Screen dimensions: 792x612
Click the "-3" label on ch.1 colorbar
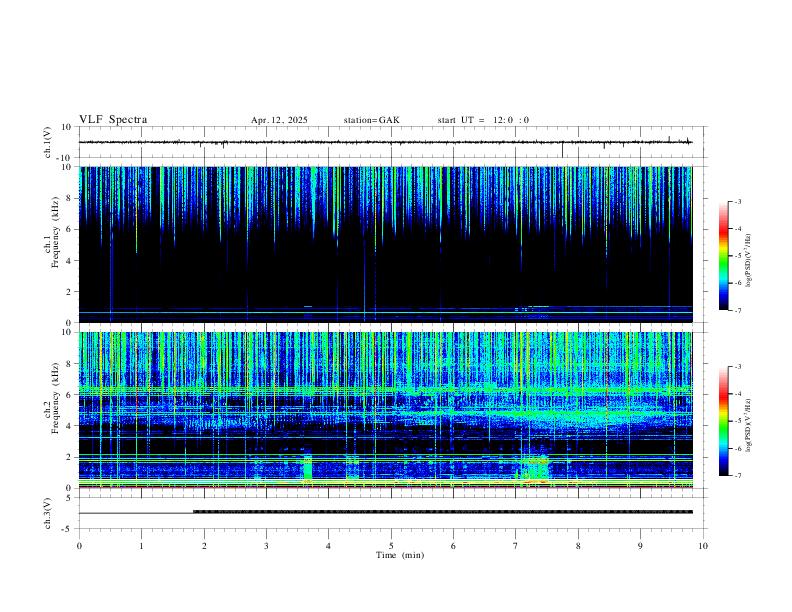pos(737,201)
